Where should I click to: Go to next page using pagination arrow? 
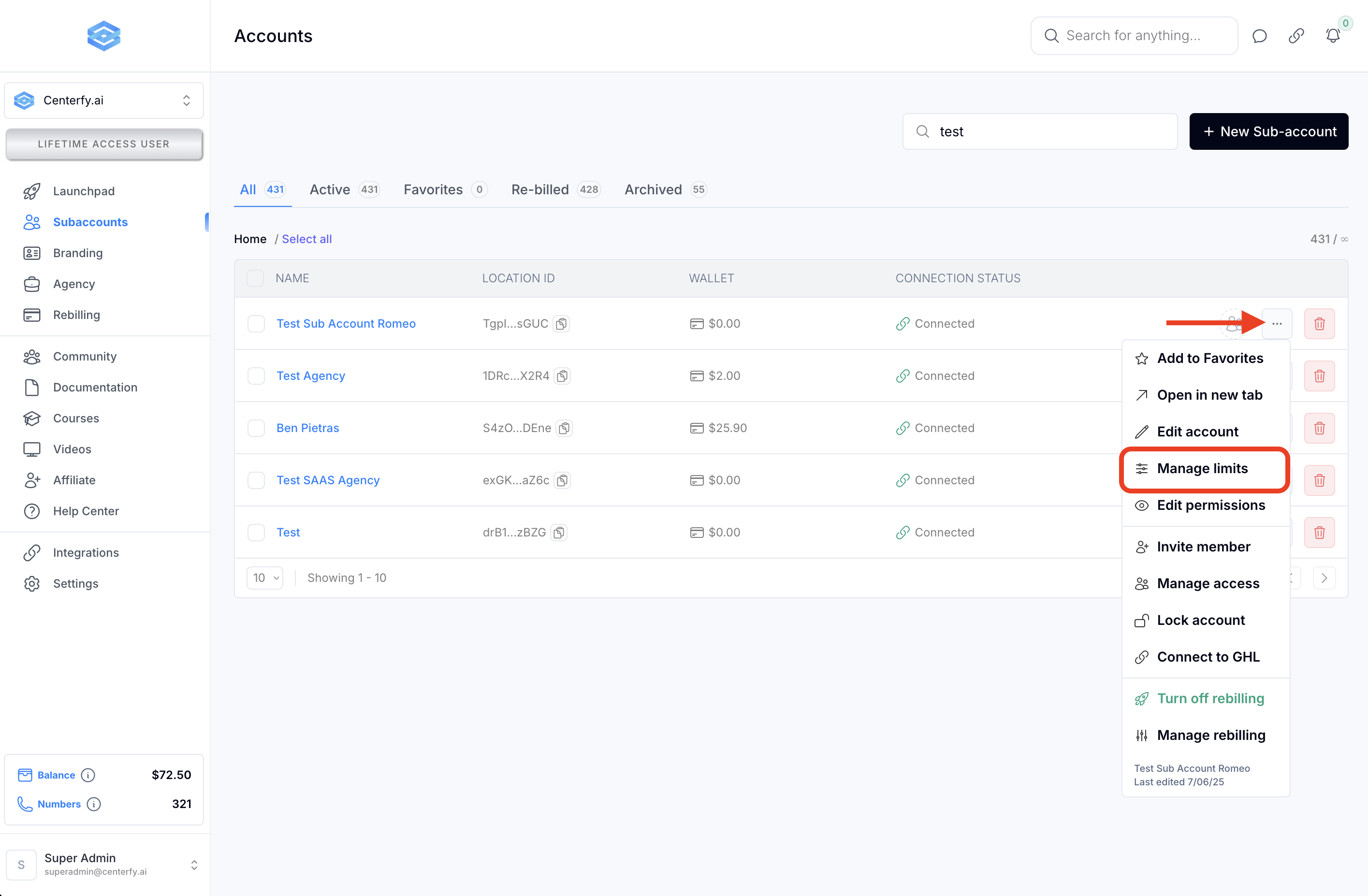[1324, 578]
